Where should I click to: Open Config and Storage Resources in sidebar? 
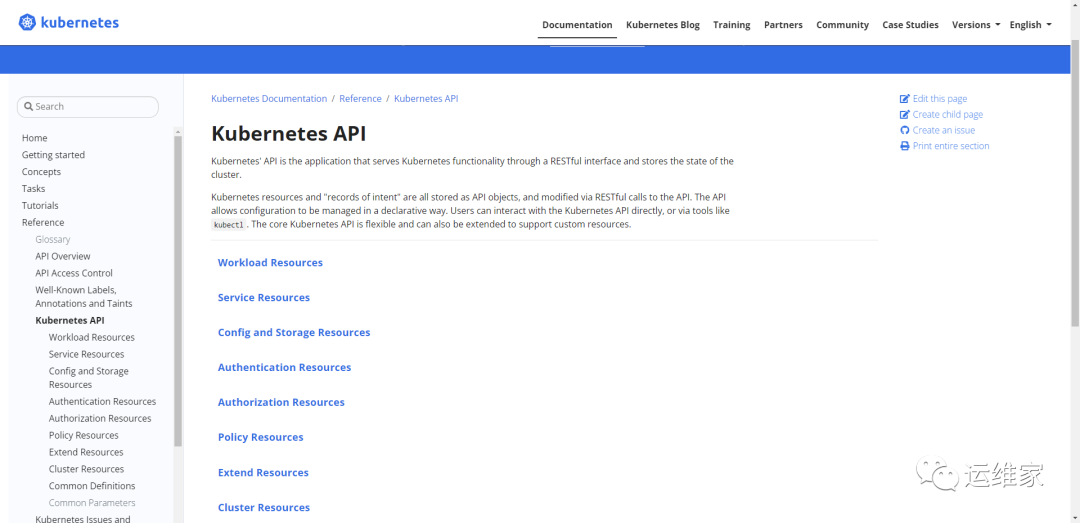(x=88, y=378)
